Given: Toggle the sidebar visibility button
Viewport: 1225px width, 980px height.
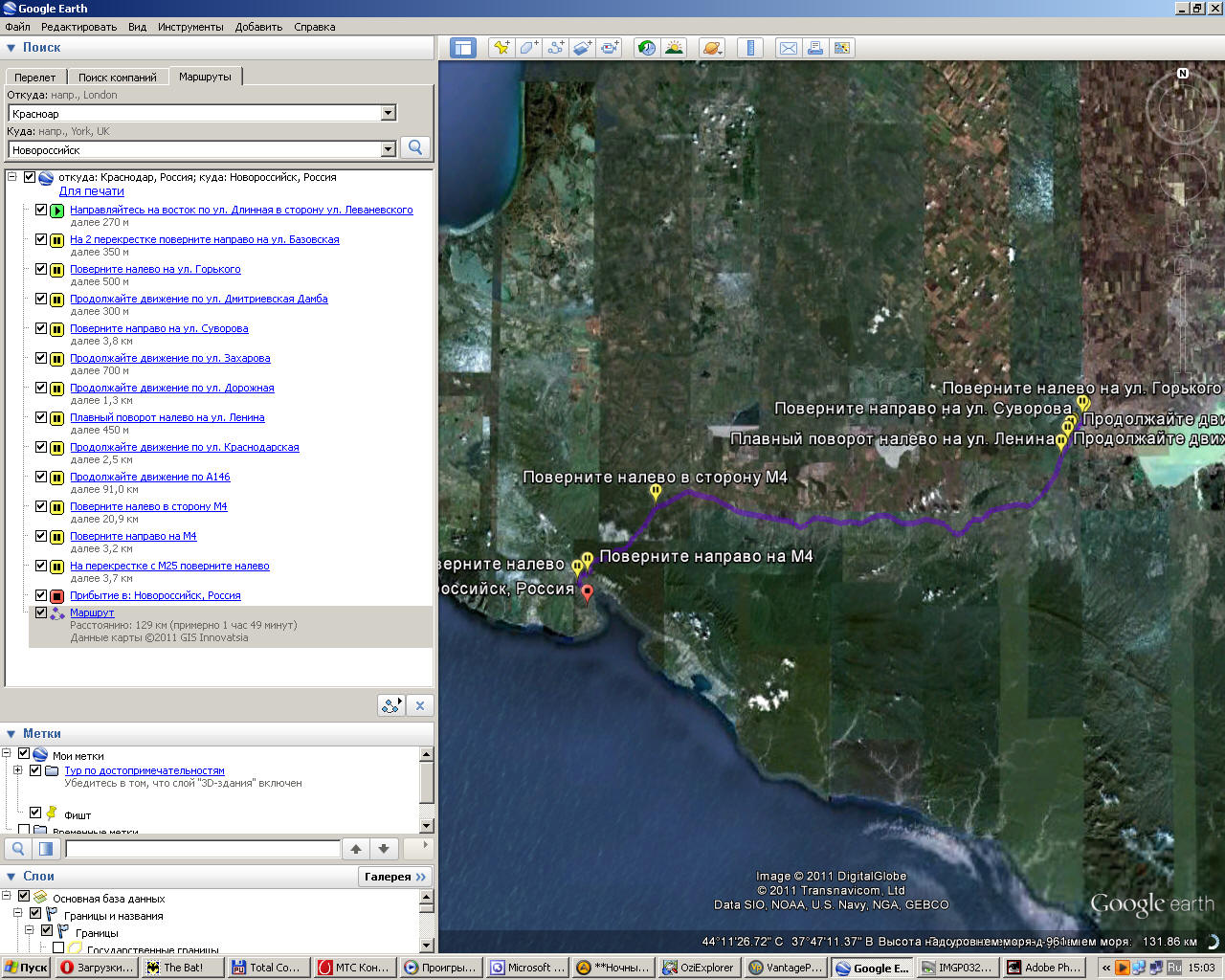Looking at the screenshot, I should click(463, 48).
